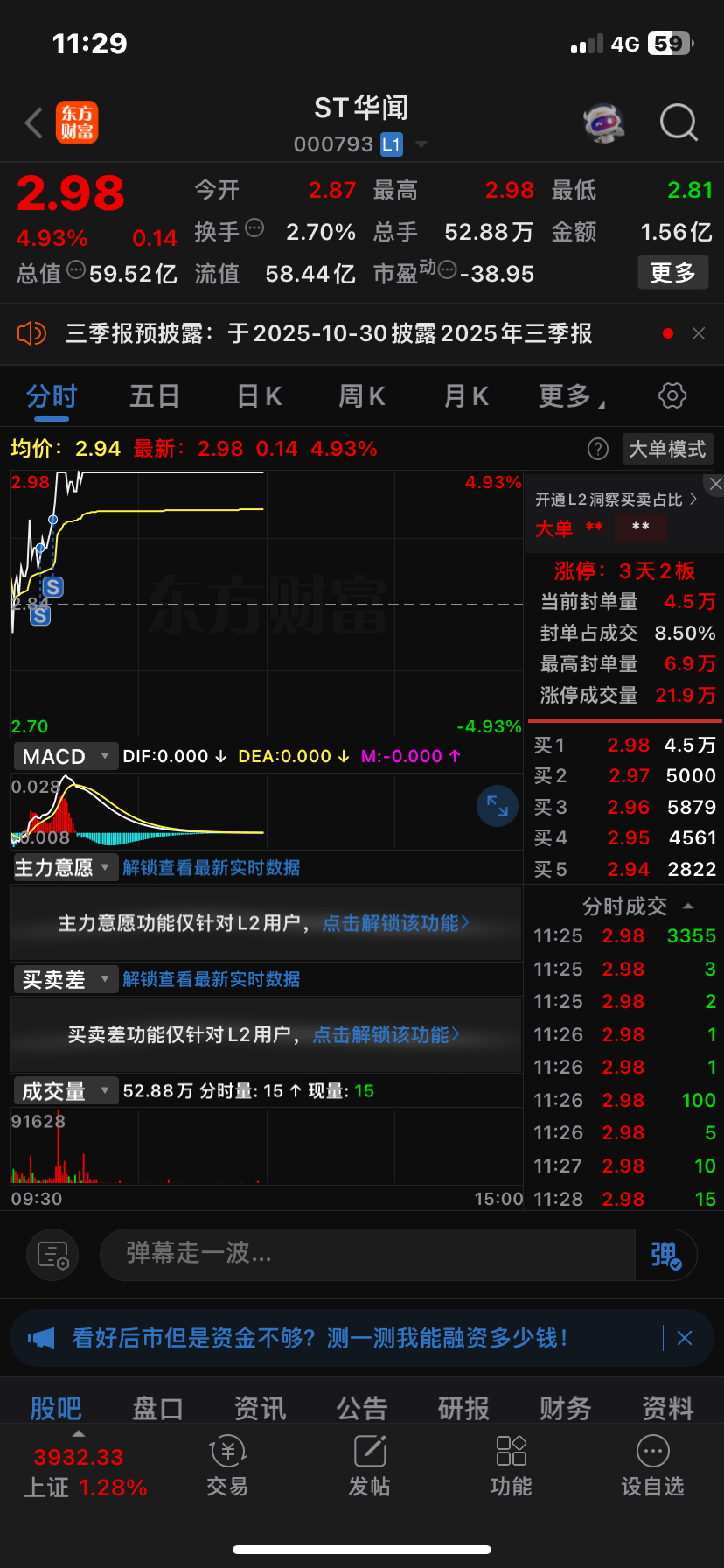Image resolution: width=724 pixels, height=1568 pixels.
Task: Select 买5 order row 2.94
Action: [x=624, y=869]
